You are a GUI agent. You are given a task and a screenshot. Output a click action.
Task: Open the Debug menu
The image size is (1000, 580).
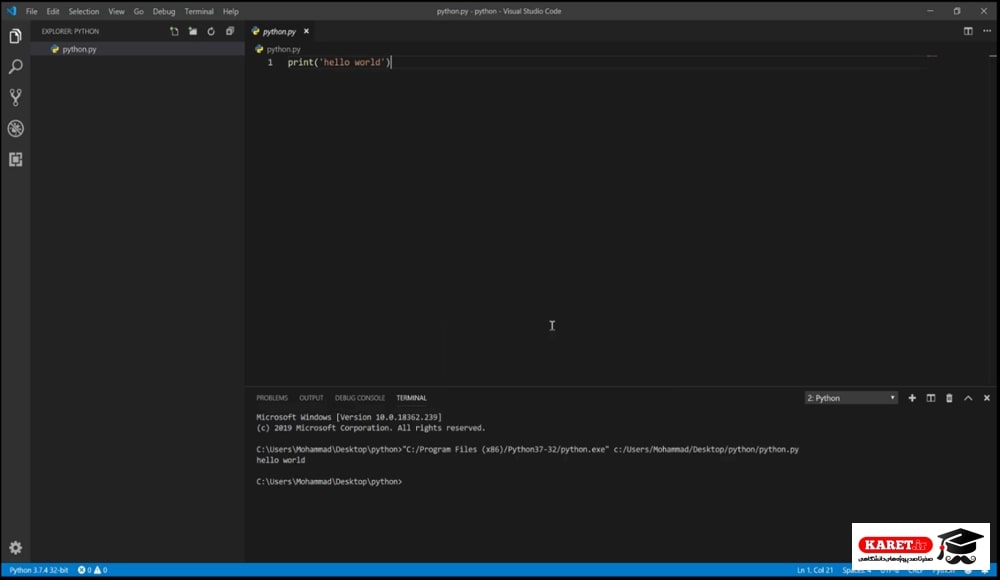coord(164,11)
